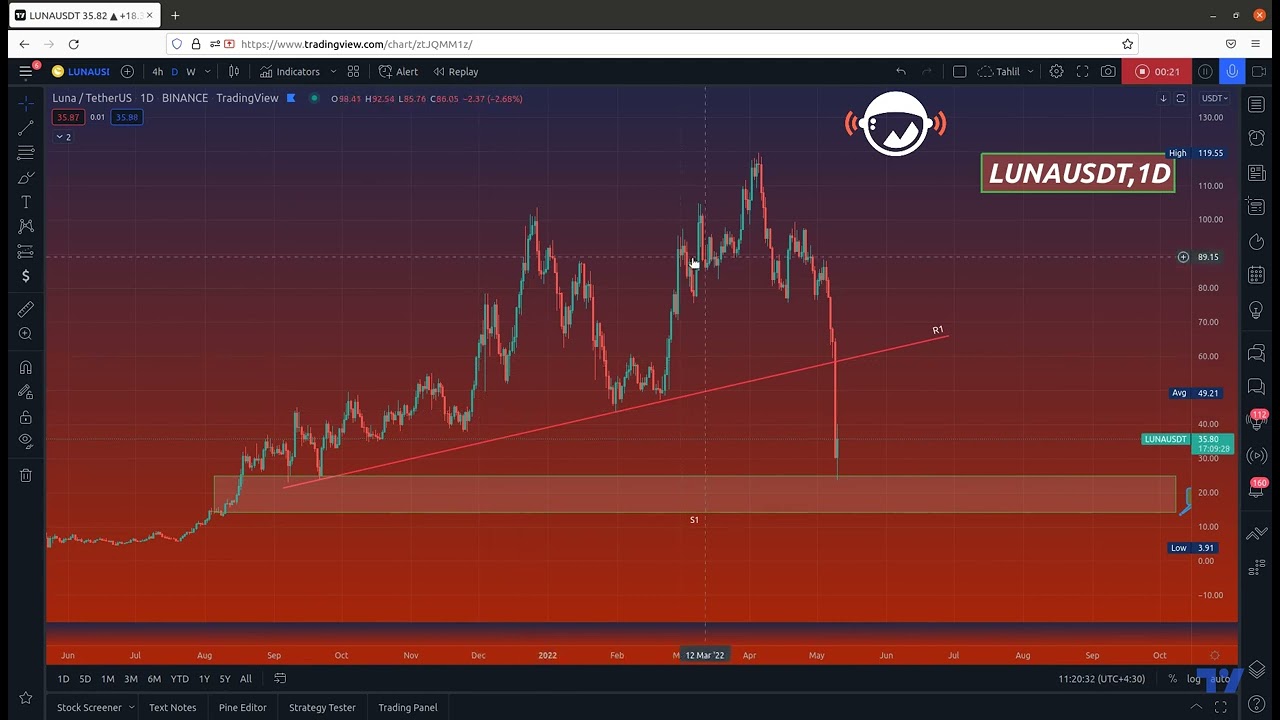Screen dimensions: 1280x720
Task: Open the Ideas lightbulb panel
Action: [x=1257, y=311]
